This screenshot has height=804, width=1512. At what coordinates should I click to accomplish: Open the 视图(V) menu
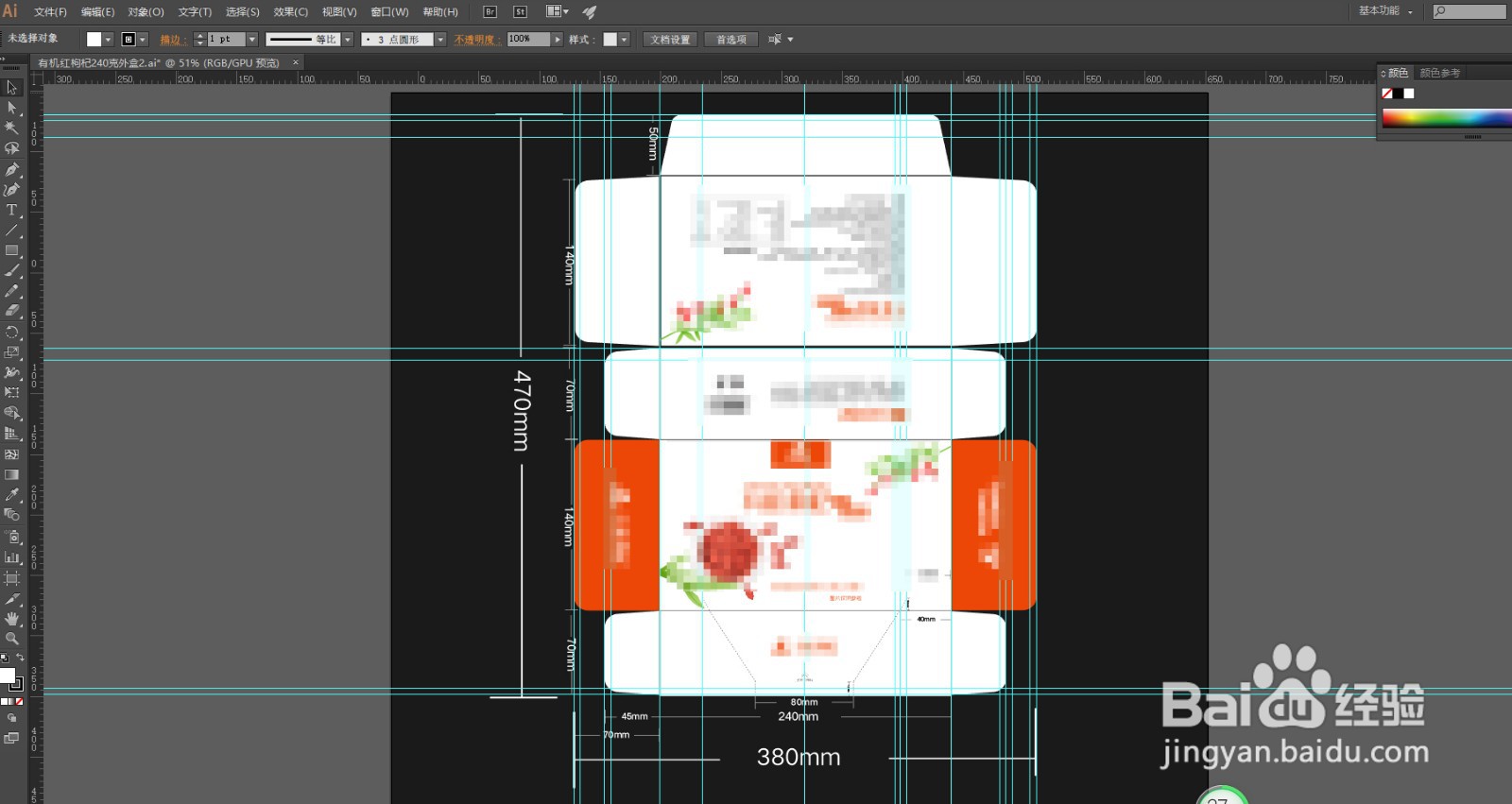[339, 12]
